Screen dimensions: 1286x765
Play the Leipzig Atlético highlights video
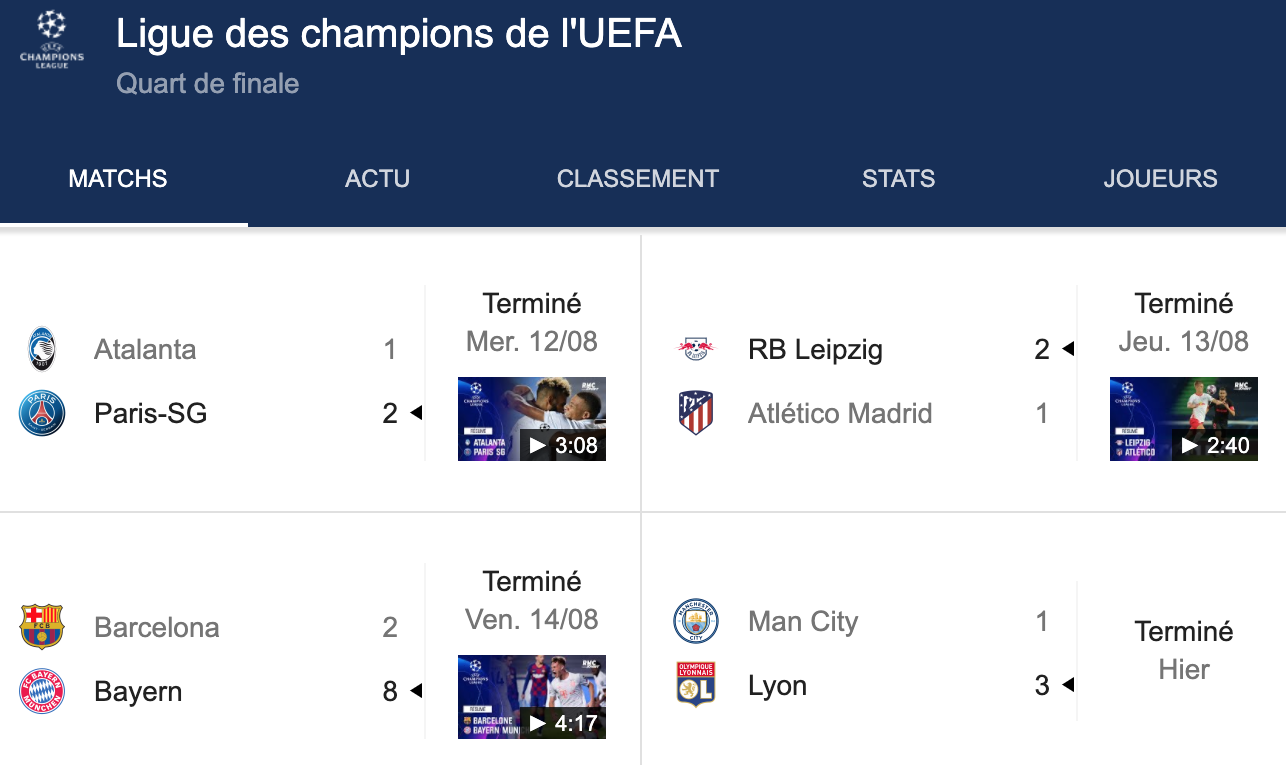pyautogui.click(x=1184, y=419)
